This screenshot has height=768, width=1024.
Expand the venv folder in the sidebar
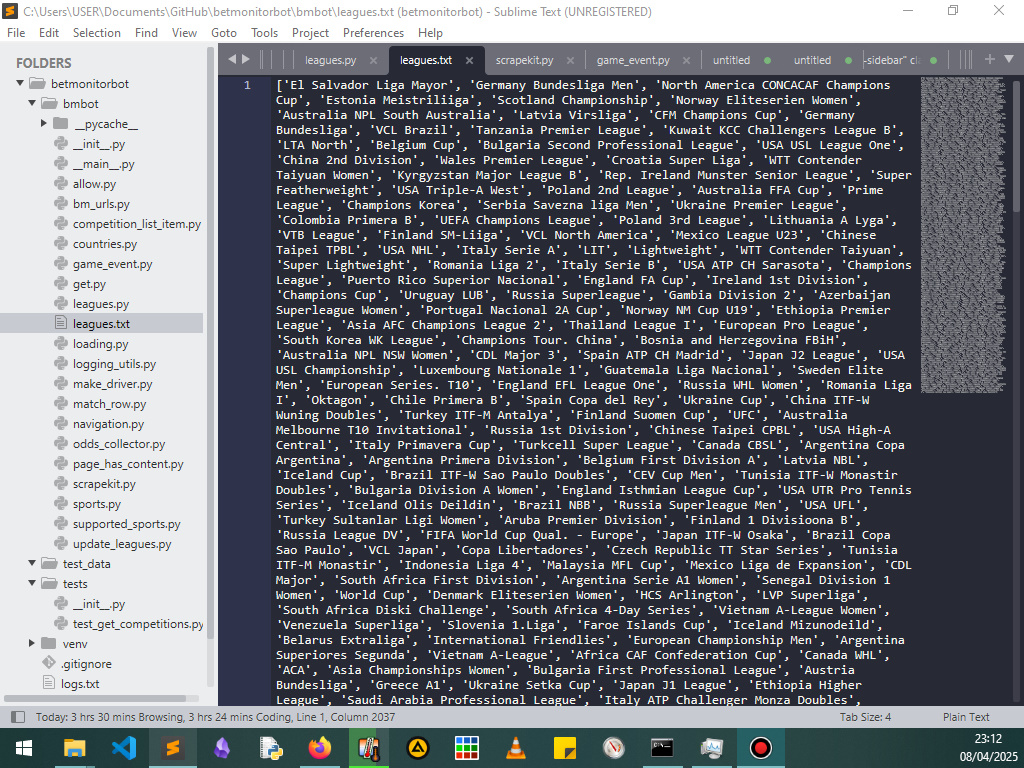pos(30,643)
